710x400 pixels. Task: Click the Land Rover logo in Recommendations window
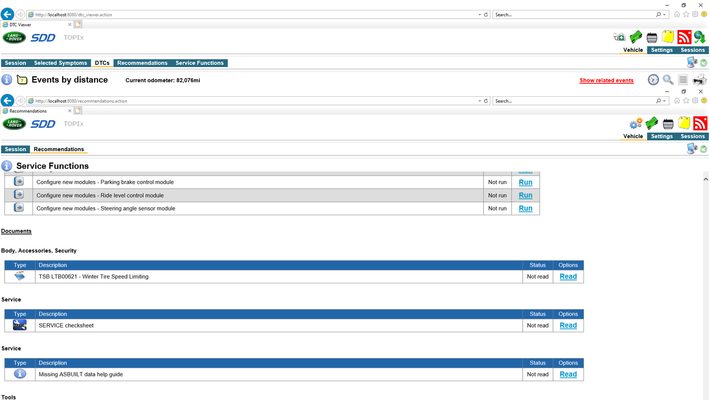tap(14, 124)
